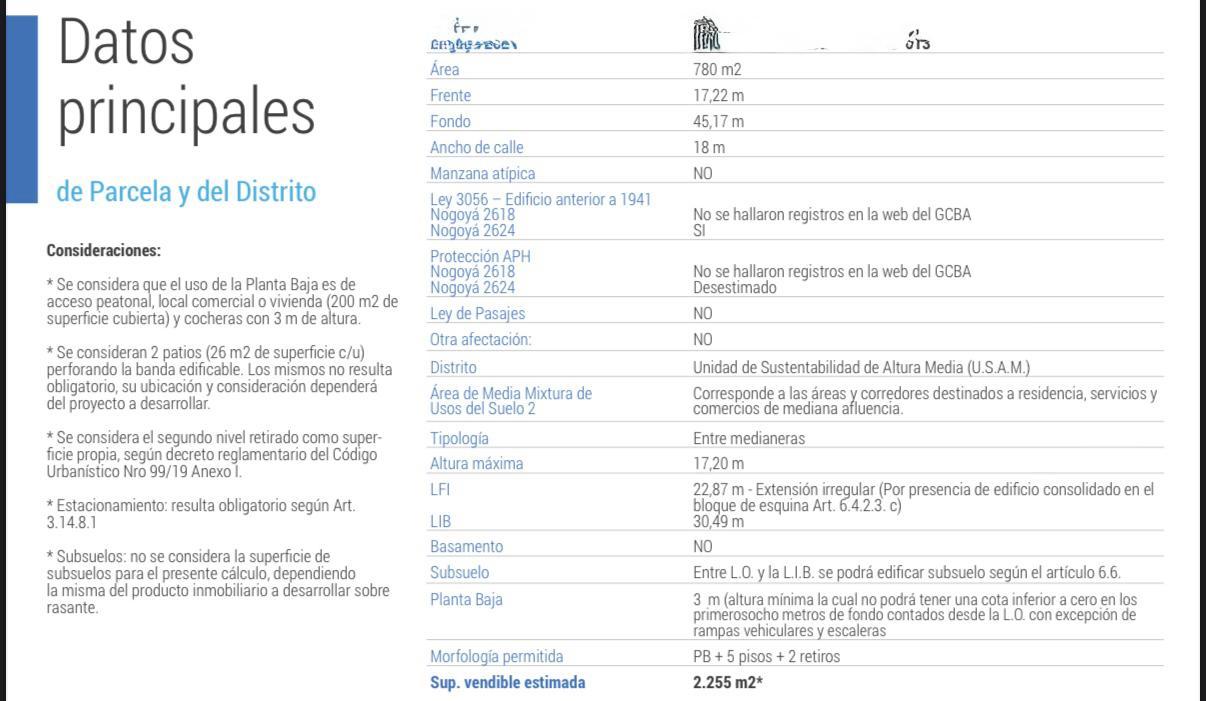Select the "Altura máxima" row label
Image resolution: width=1206 pixels, height=701 pixels.
[476, 464]
